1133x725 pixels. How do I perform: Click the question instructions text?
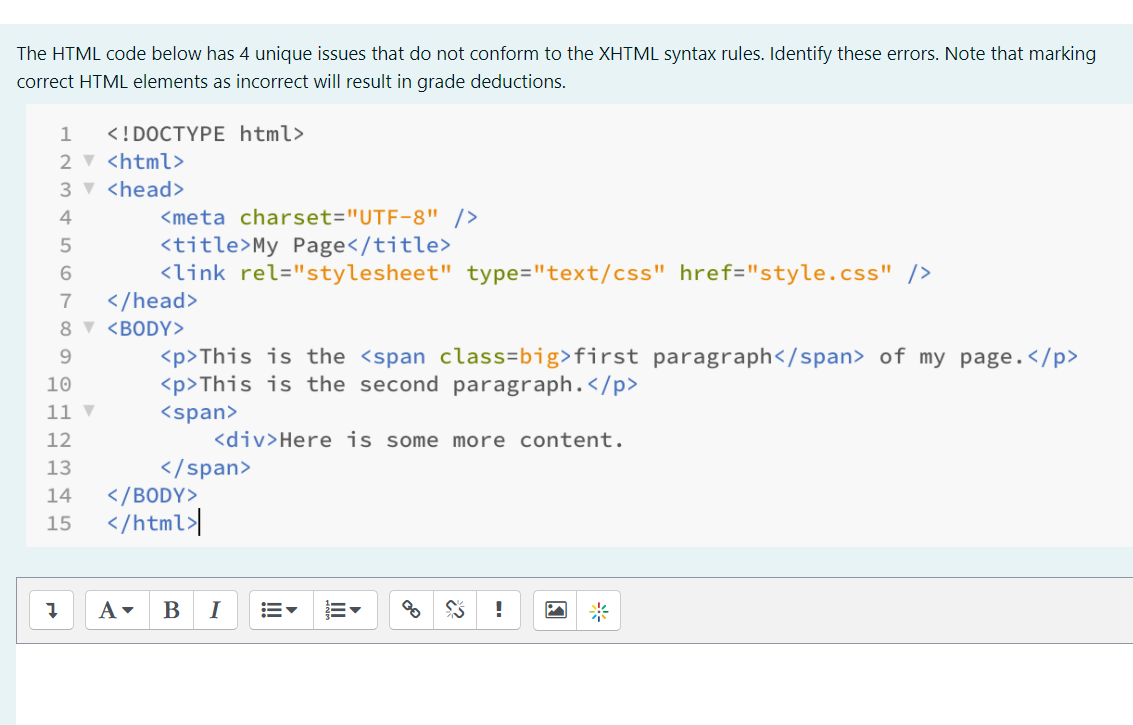click(556, 67)
